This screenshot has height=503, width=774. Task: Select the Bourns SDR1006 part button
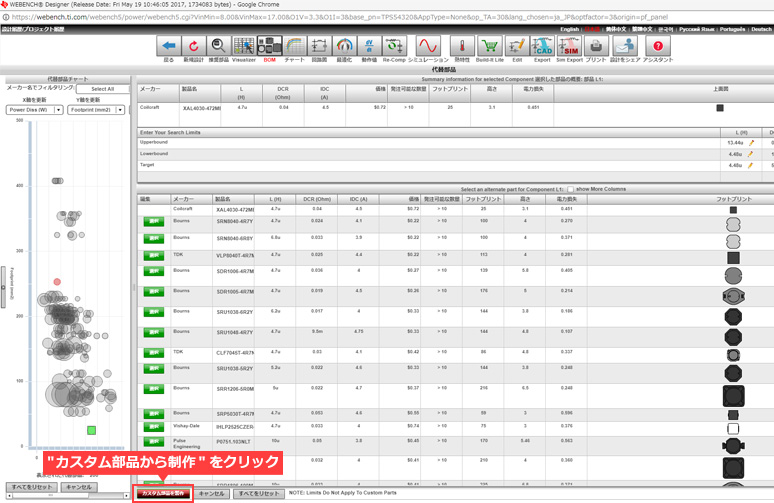154,271
